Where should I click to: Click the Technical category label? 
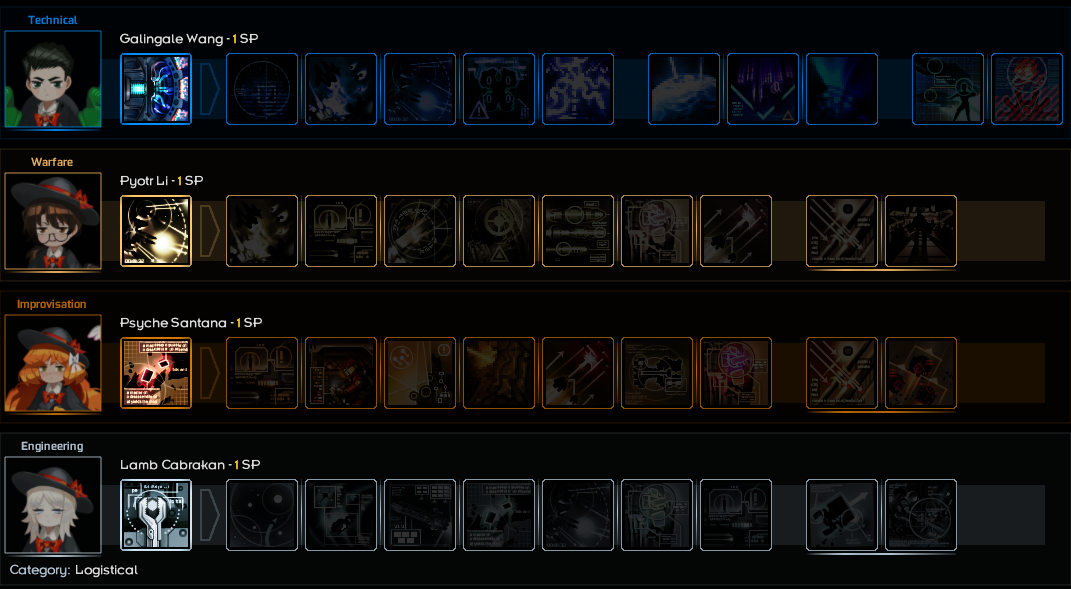pyautogui.click(x=53, y=20)
